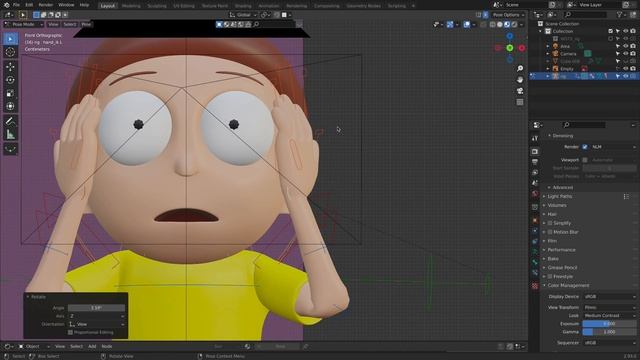Screen dimensions: 640x360
Task: Click the viewport zoom magnifier gizmo
Action: (520, 68)
